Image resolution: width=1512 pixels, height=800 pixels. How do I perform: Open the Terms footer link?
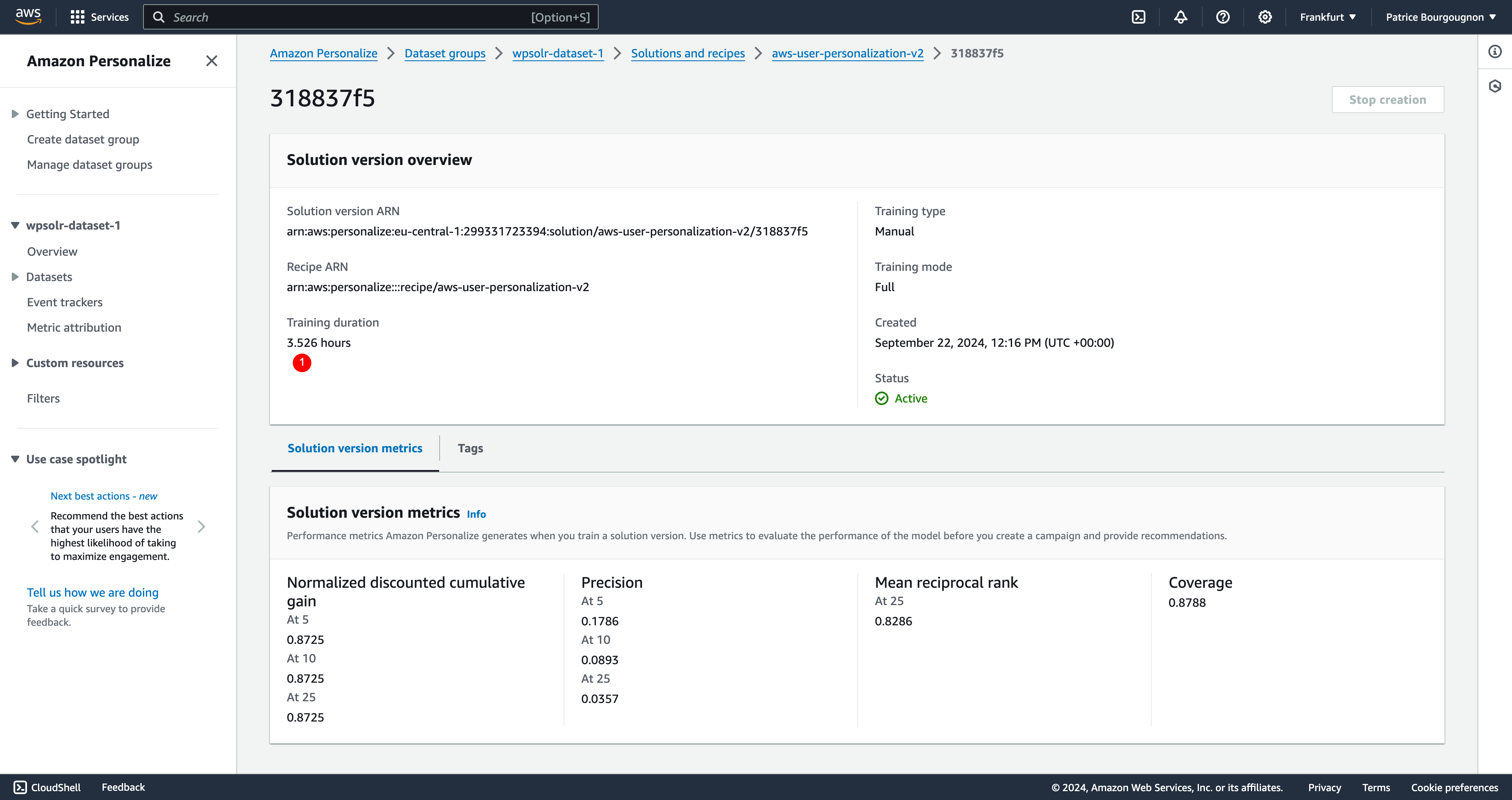[1376, 788]
